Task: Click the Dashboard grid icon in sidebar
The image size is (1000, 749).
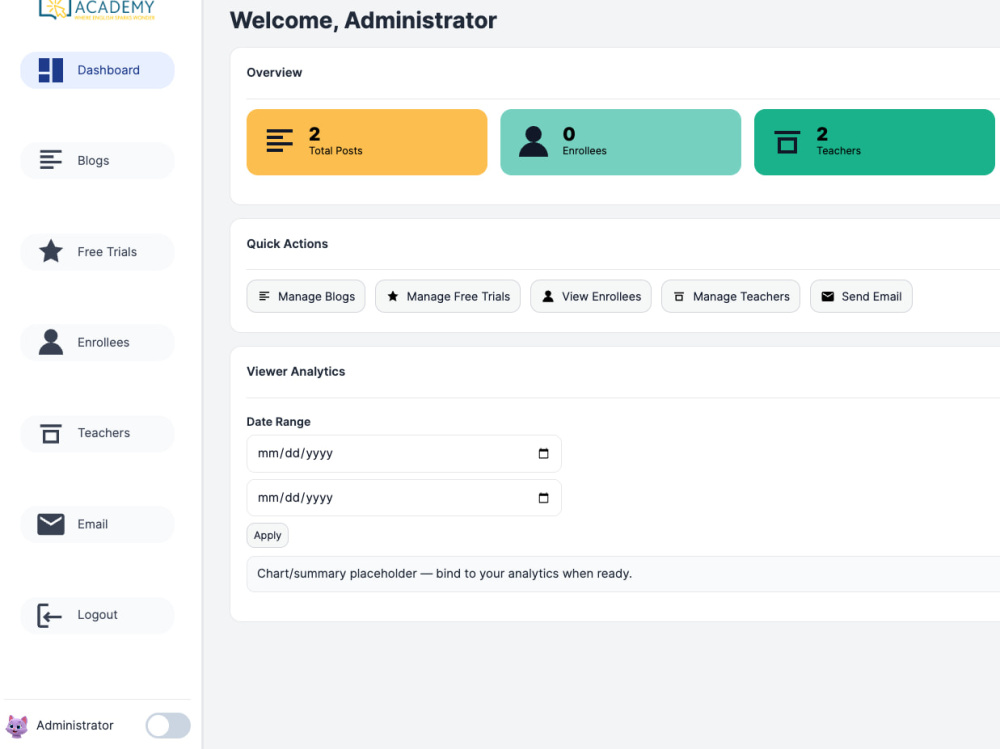Action: (50, 70)
